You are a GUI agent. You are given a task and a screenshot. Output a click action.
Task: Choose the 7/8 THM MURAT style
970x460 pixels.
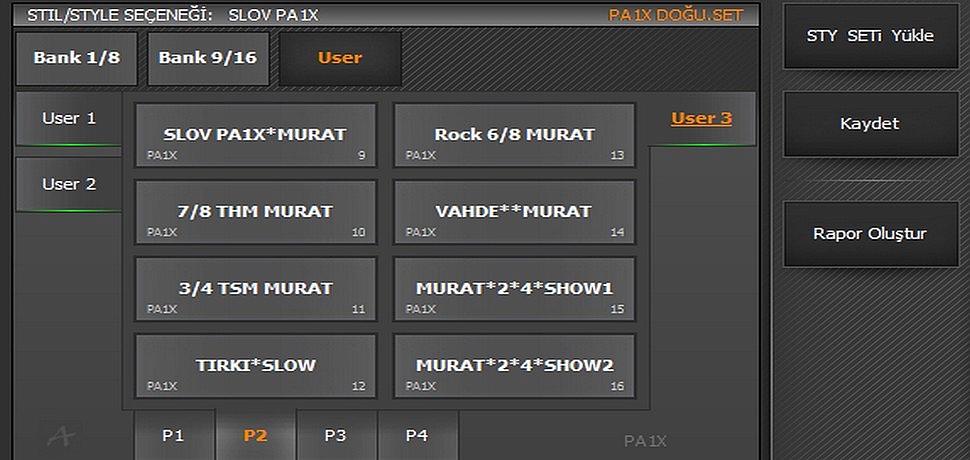click(x=255, y=212)
